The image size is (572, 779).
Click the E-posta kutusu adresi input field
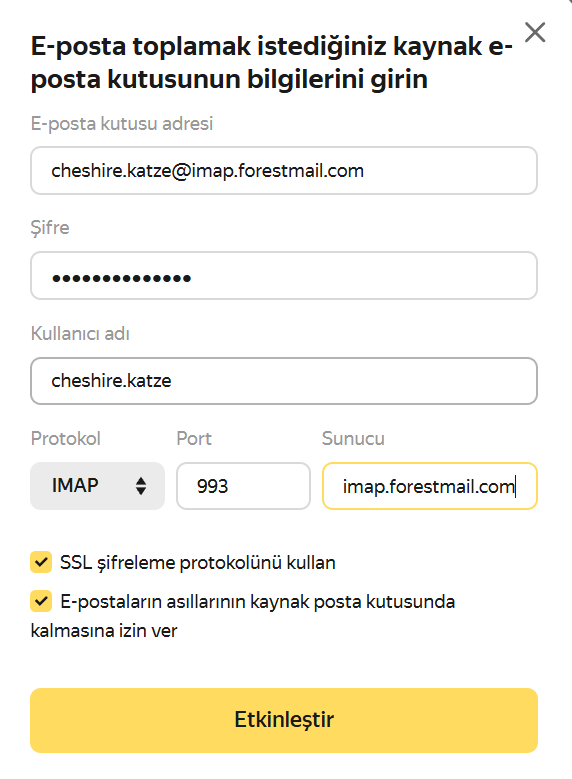click(284, 170)
